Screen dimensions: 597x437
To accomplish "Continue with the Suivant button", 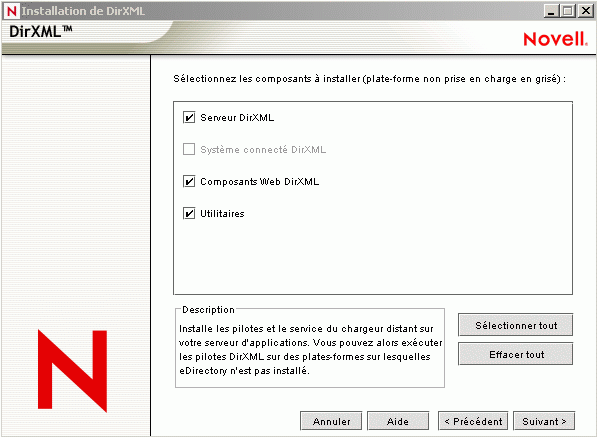I will click(x=544, y=421).
